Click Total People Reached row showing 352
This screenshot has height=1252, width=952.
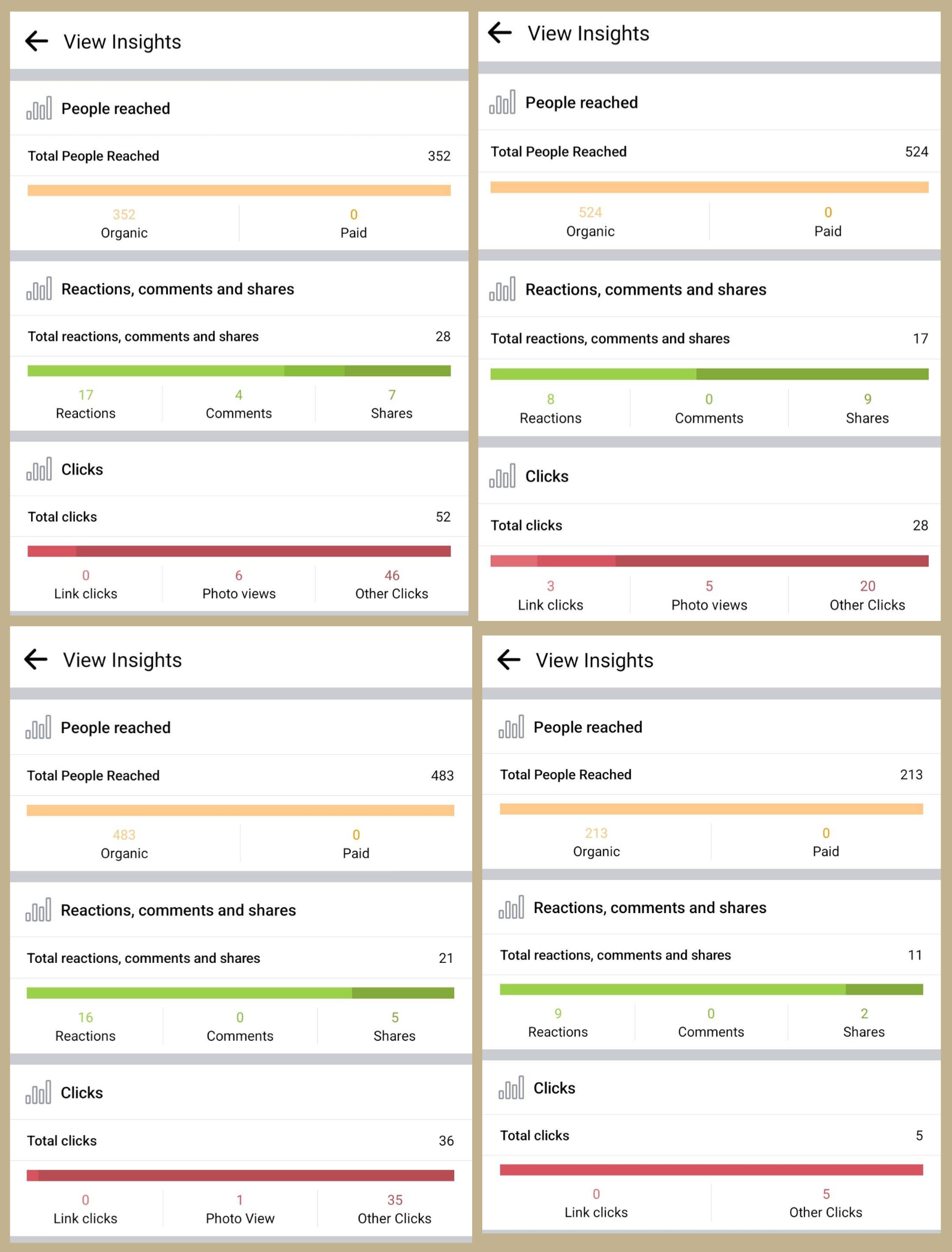pyautogui.click(x=239, y=156)
